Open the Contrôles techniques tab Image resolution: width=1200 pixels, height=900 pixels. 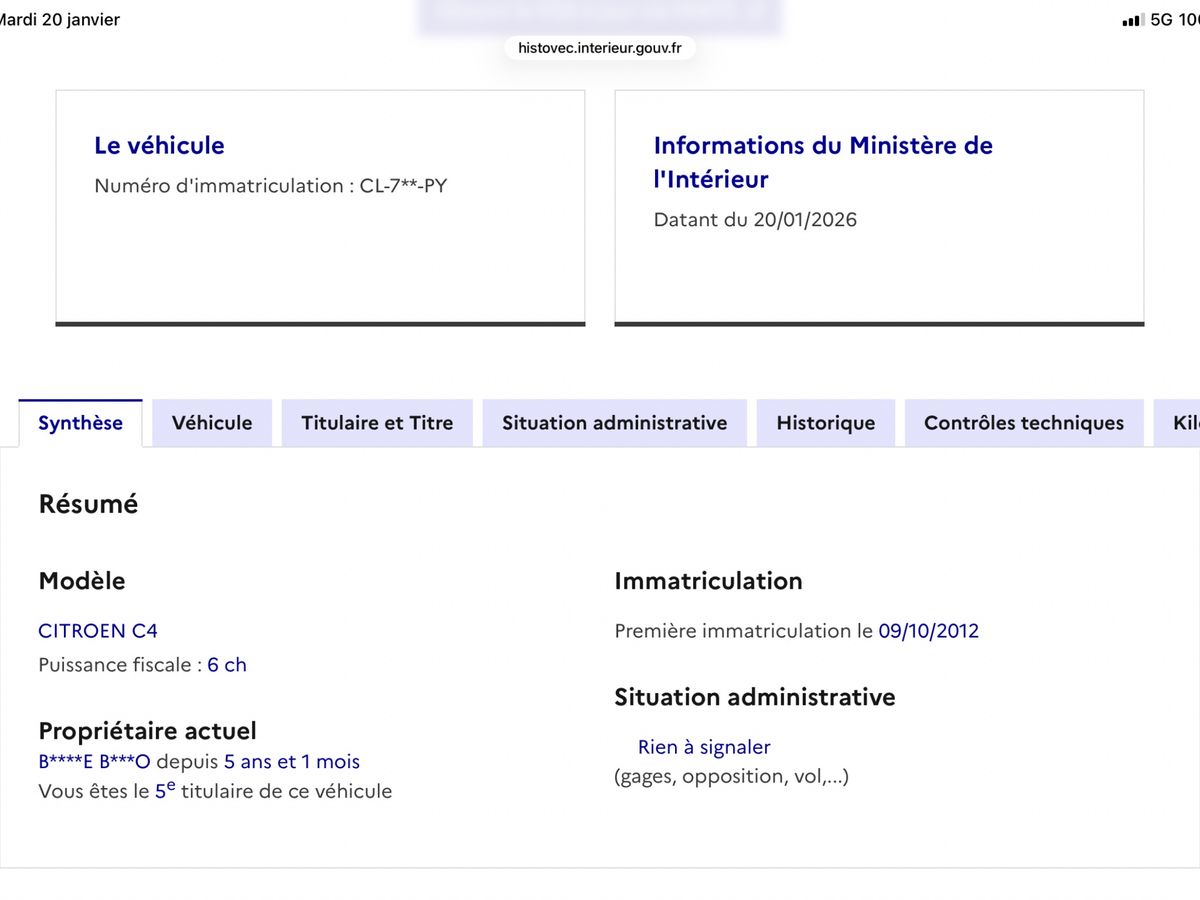pyautogui.click(x=1023, y=422)
